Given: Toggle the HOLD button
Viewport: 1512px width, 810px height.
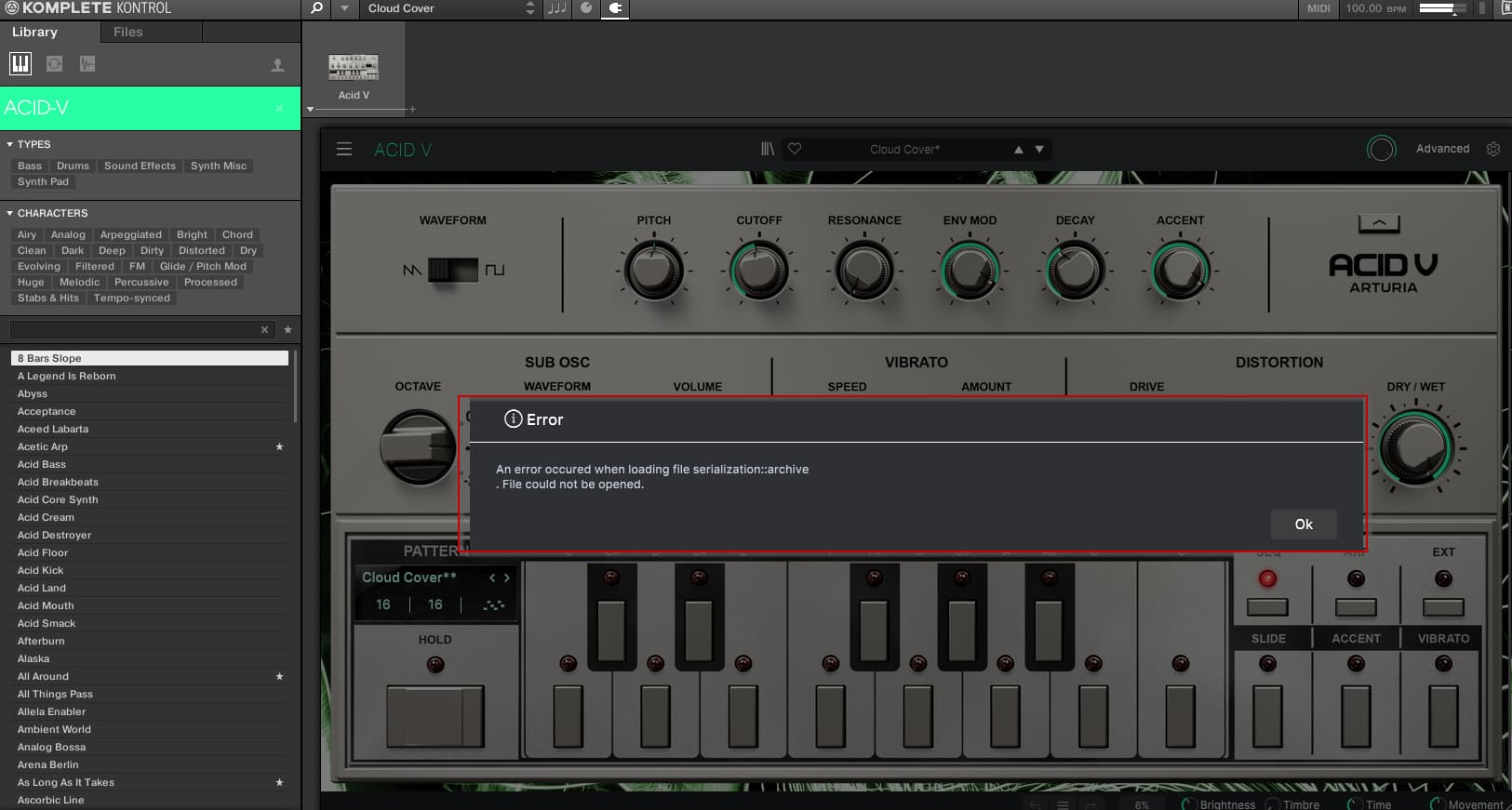Looking at the screenshot, I should pyautogui.click(x=435, y=716).
